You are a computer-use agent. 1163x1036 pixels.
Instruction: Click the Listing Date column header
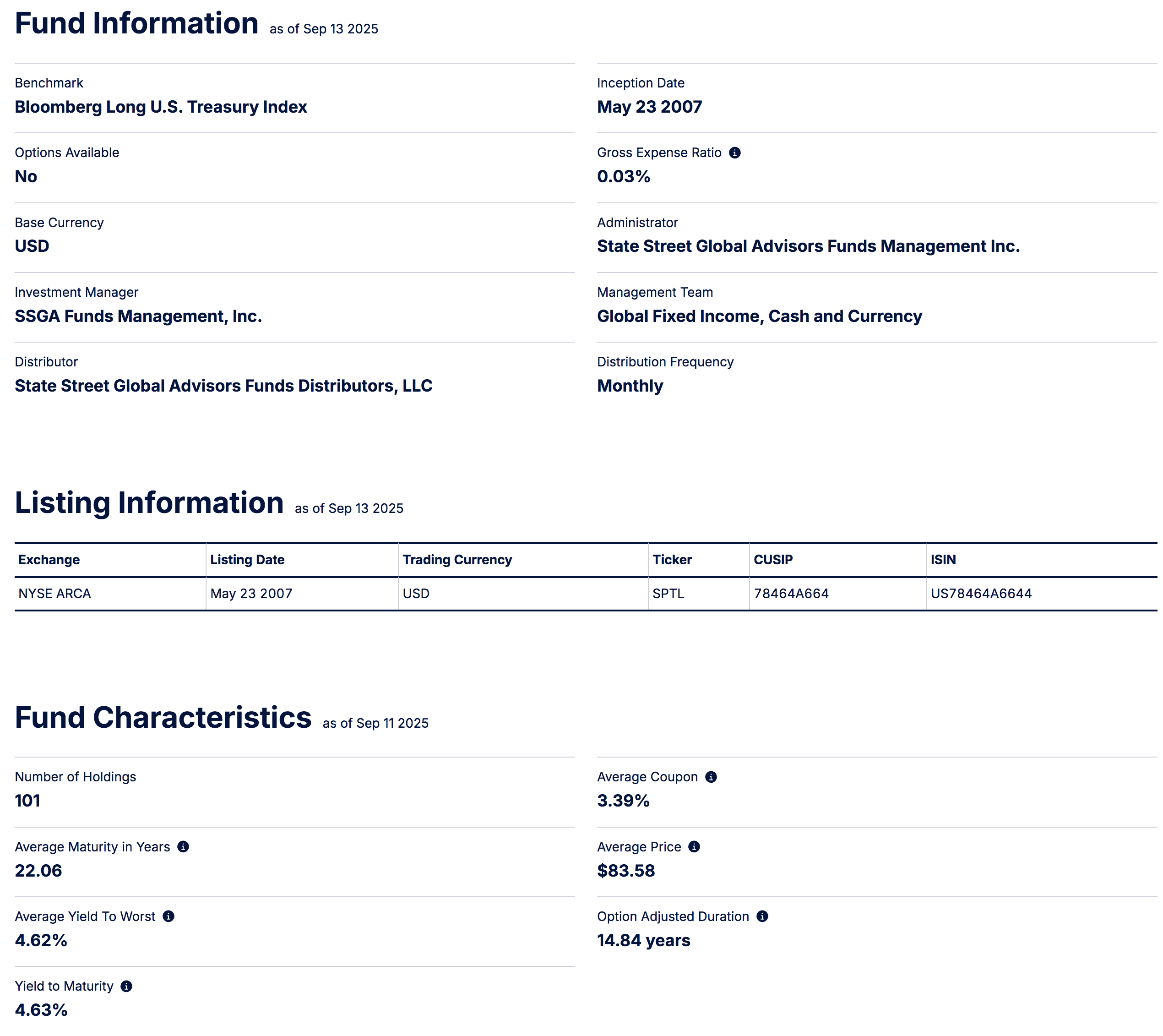[x=247, y=560]
